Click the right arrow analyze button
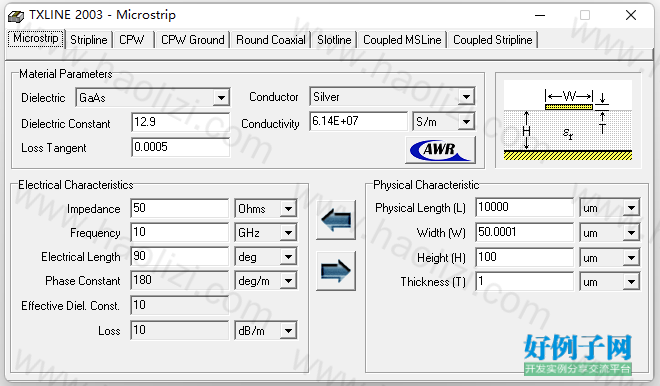Screen dimensions: 660x386 (x=336, y=271)
